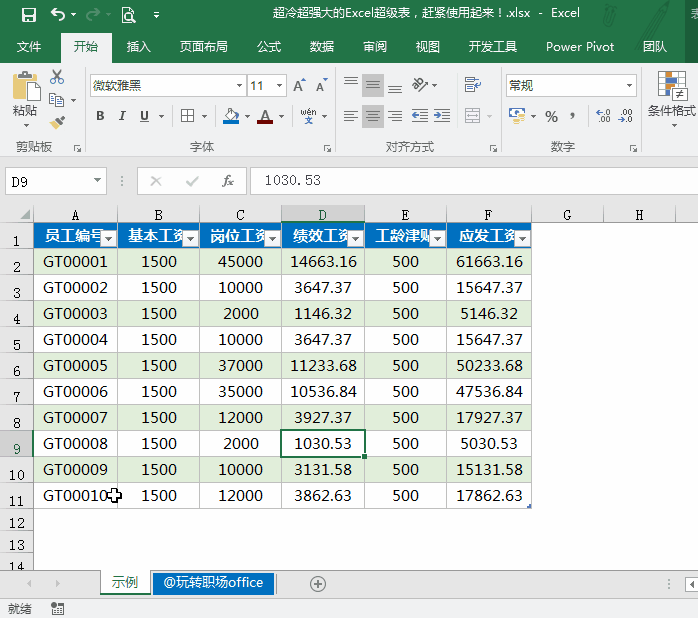Switch to the 插入 ribbon tab

[138, 47]
